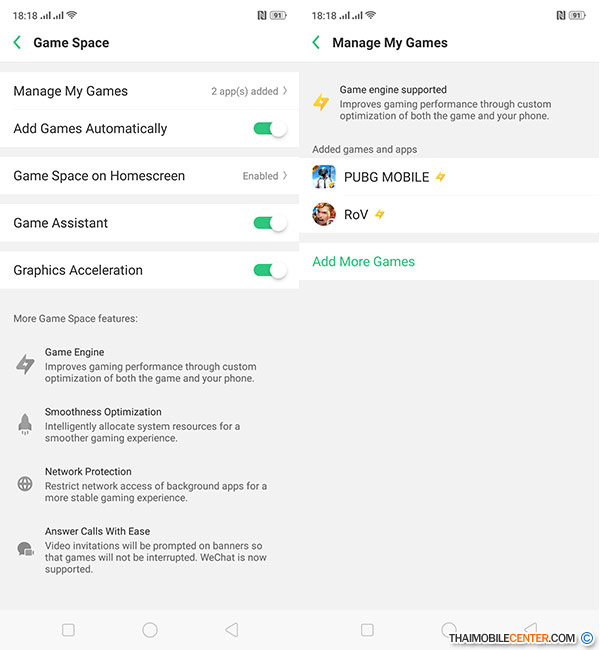Open Manage My Games chevron

click(x=285, y=91)
